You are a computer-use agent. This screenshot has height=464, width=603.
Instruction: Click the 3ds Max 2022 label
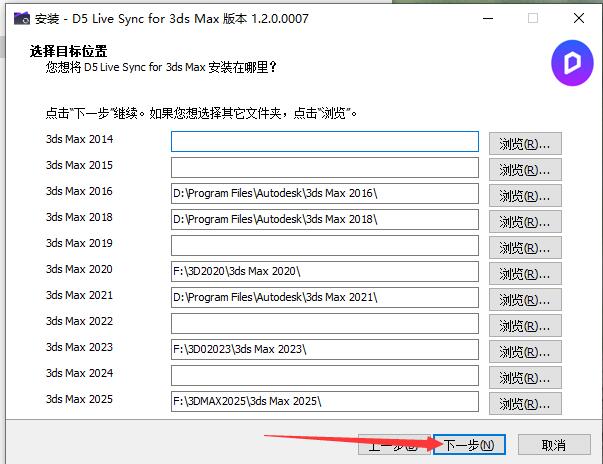click(79, 321)
